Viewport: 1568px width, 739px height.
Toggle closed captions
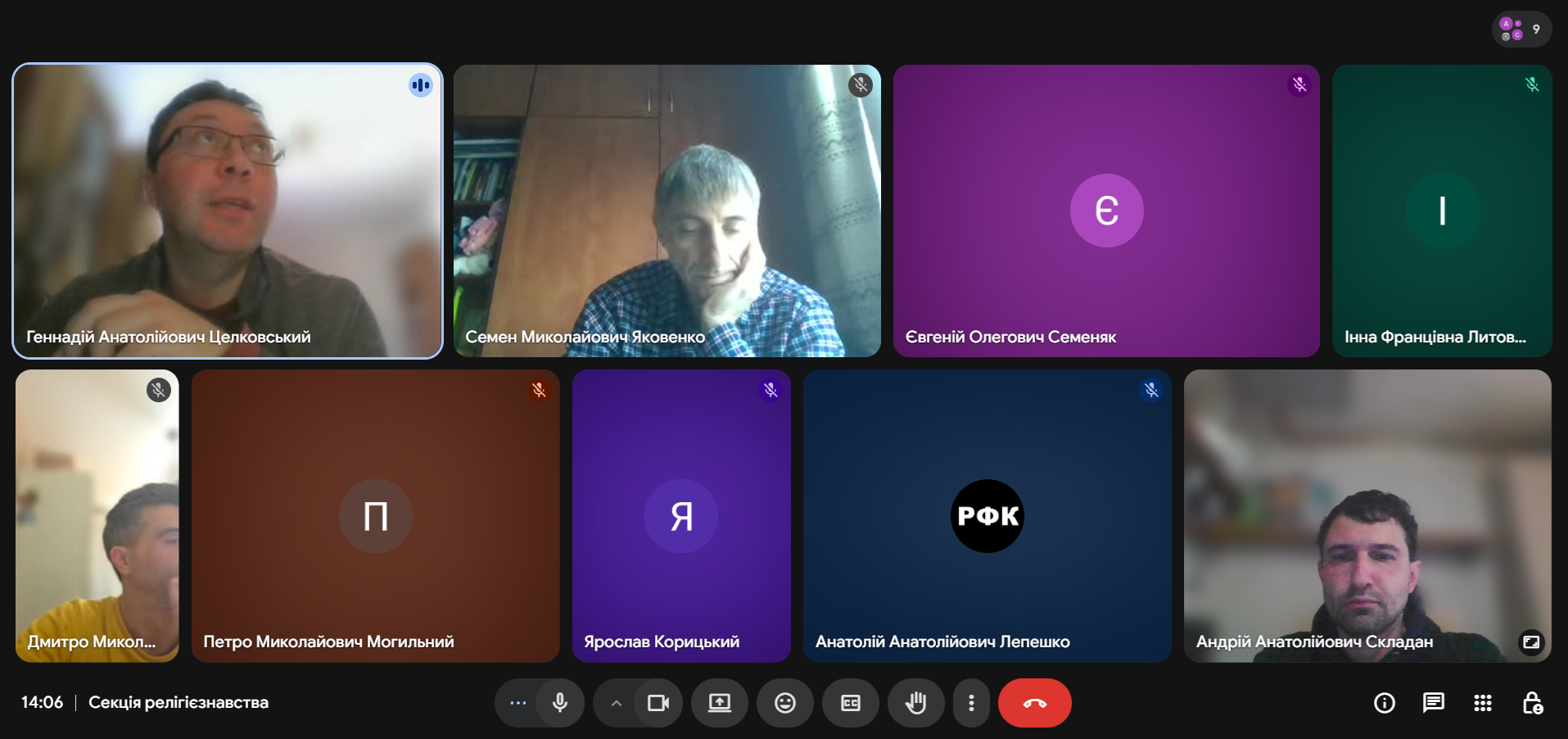point(851,703)
